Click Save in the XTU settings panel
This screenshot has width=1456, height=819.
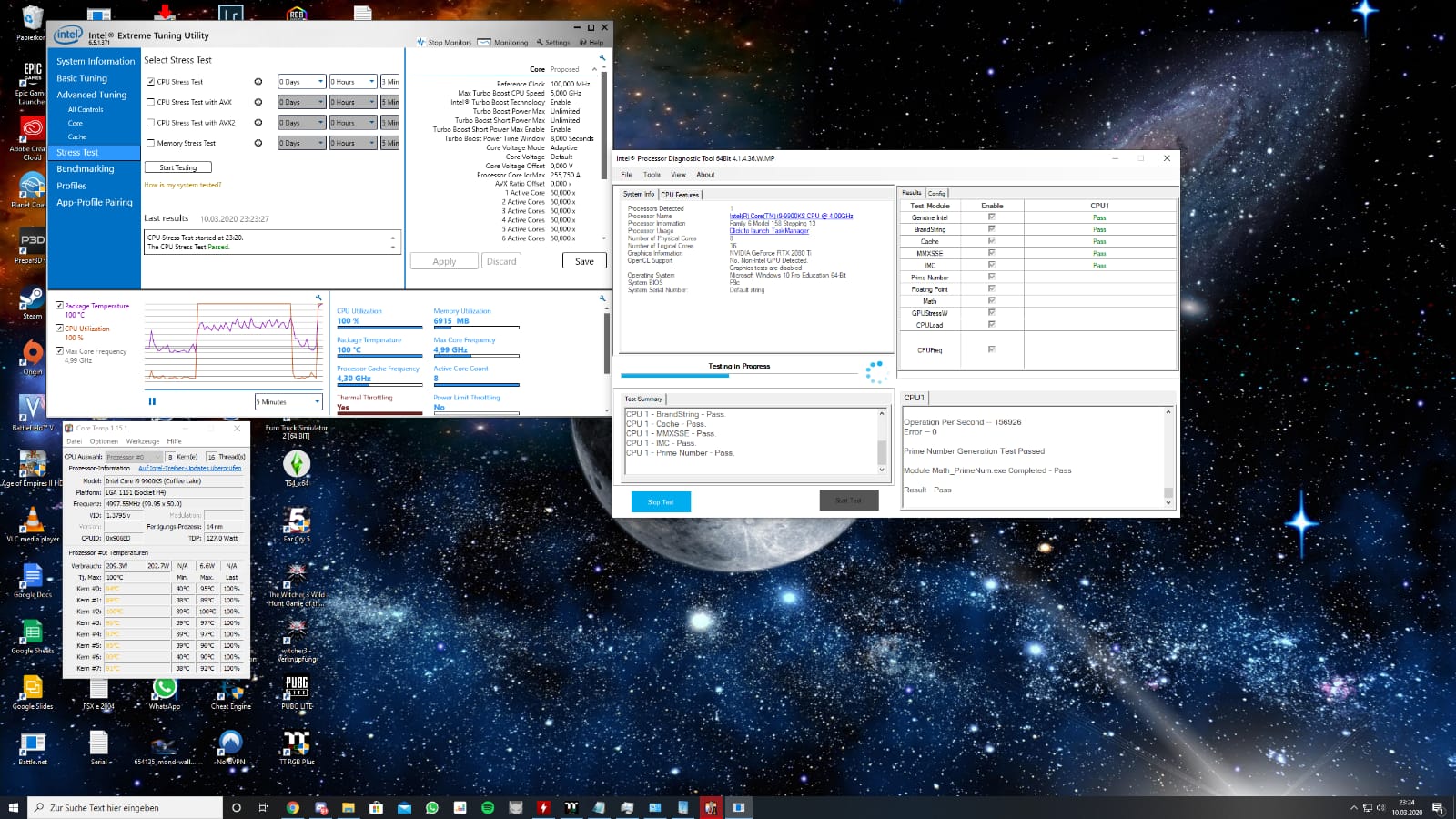click(x=584, y=261)
